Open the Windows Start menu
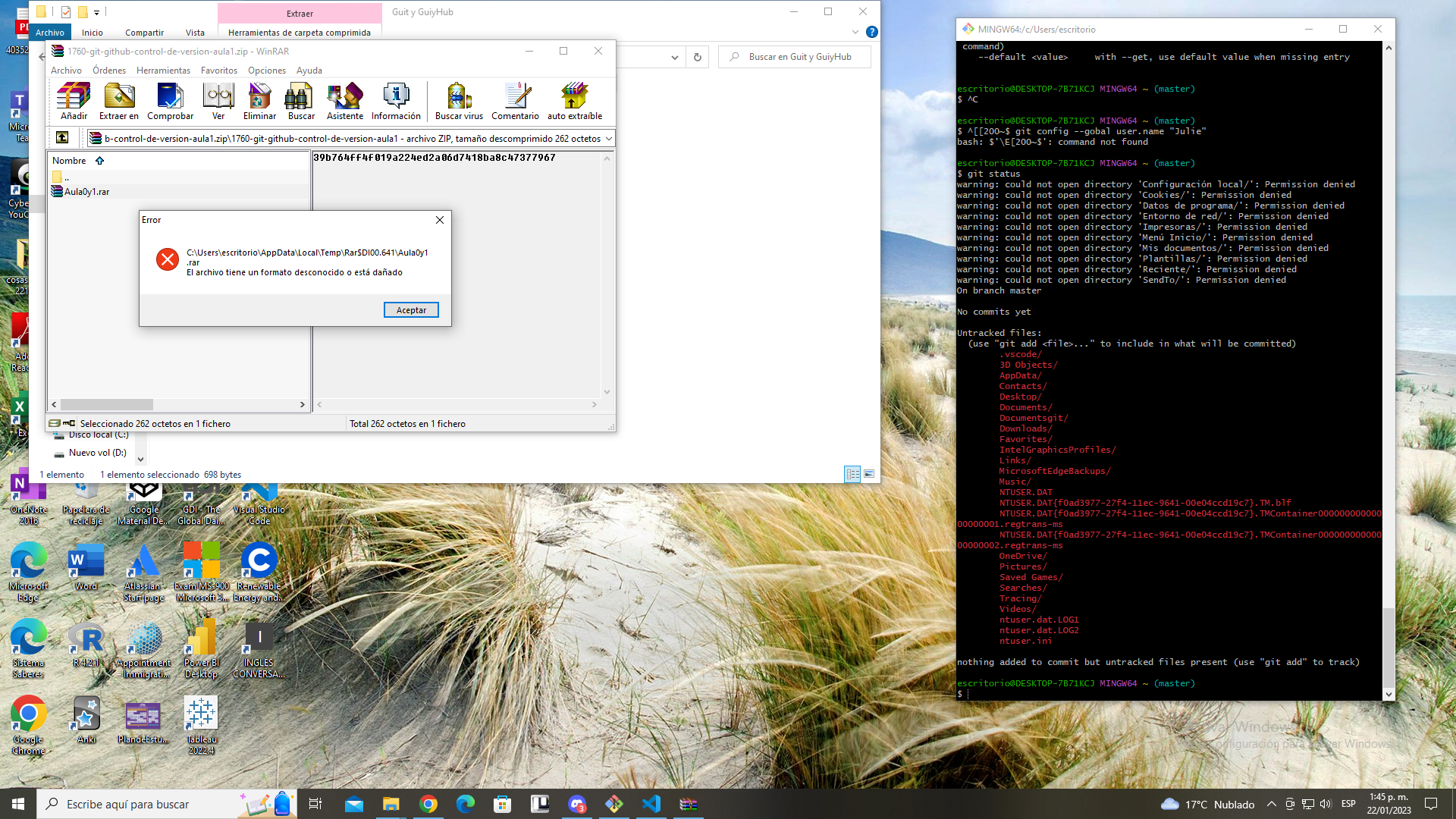This screenshot has width=1456, height=819. (x=18, y=804)
